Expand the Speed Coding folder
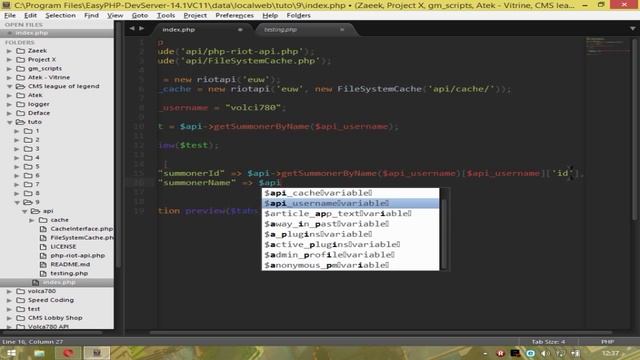Image resolution: width=640 pixels, height=360 pixels. 9,300
